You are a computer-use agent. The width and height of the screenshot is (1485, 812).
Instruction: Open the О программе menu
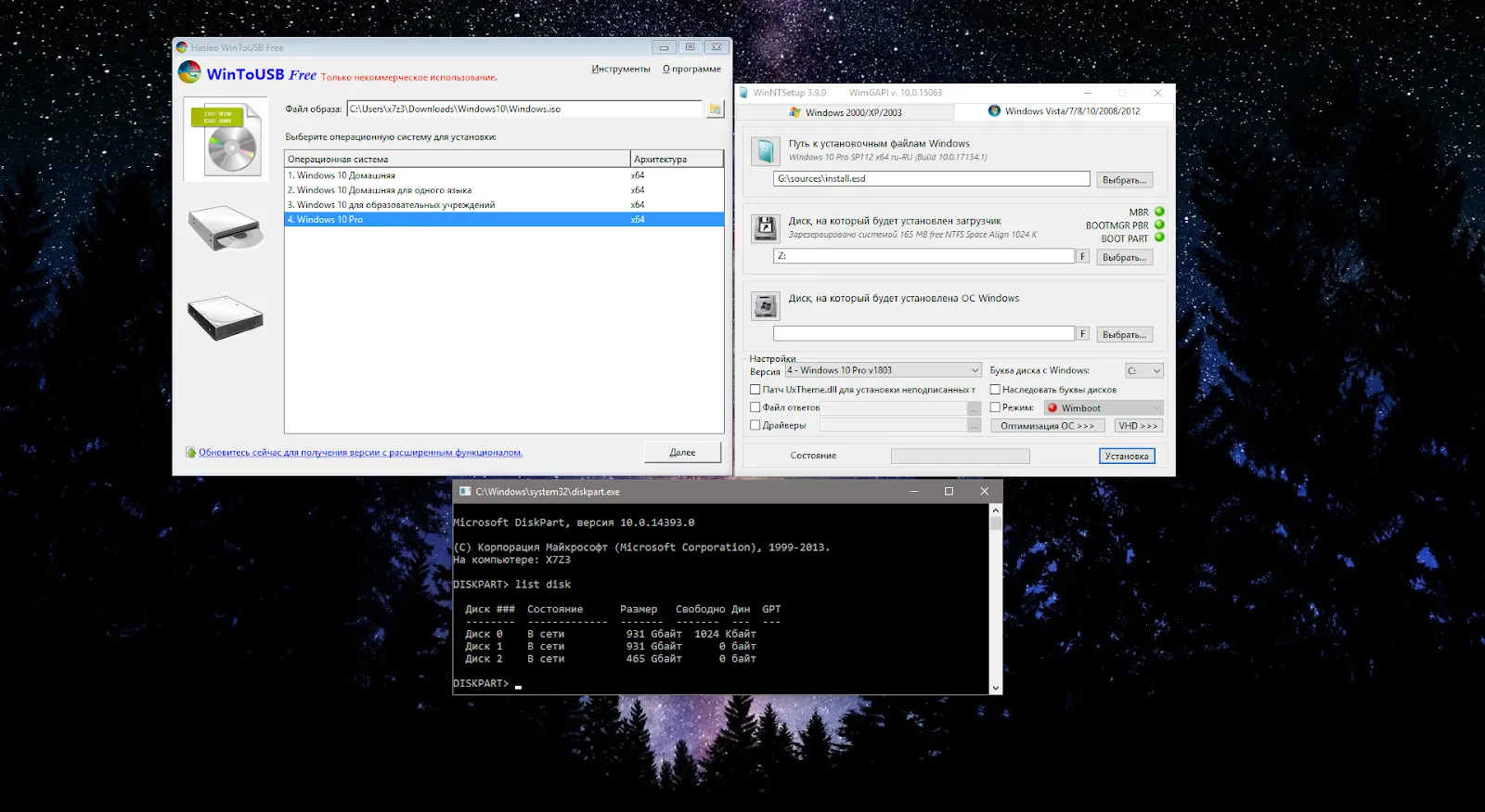691,69
